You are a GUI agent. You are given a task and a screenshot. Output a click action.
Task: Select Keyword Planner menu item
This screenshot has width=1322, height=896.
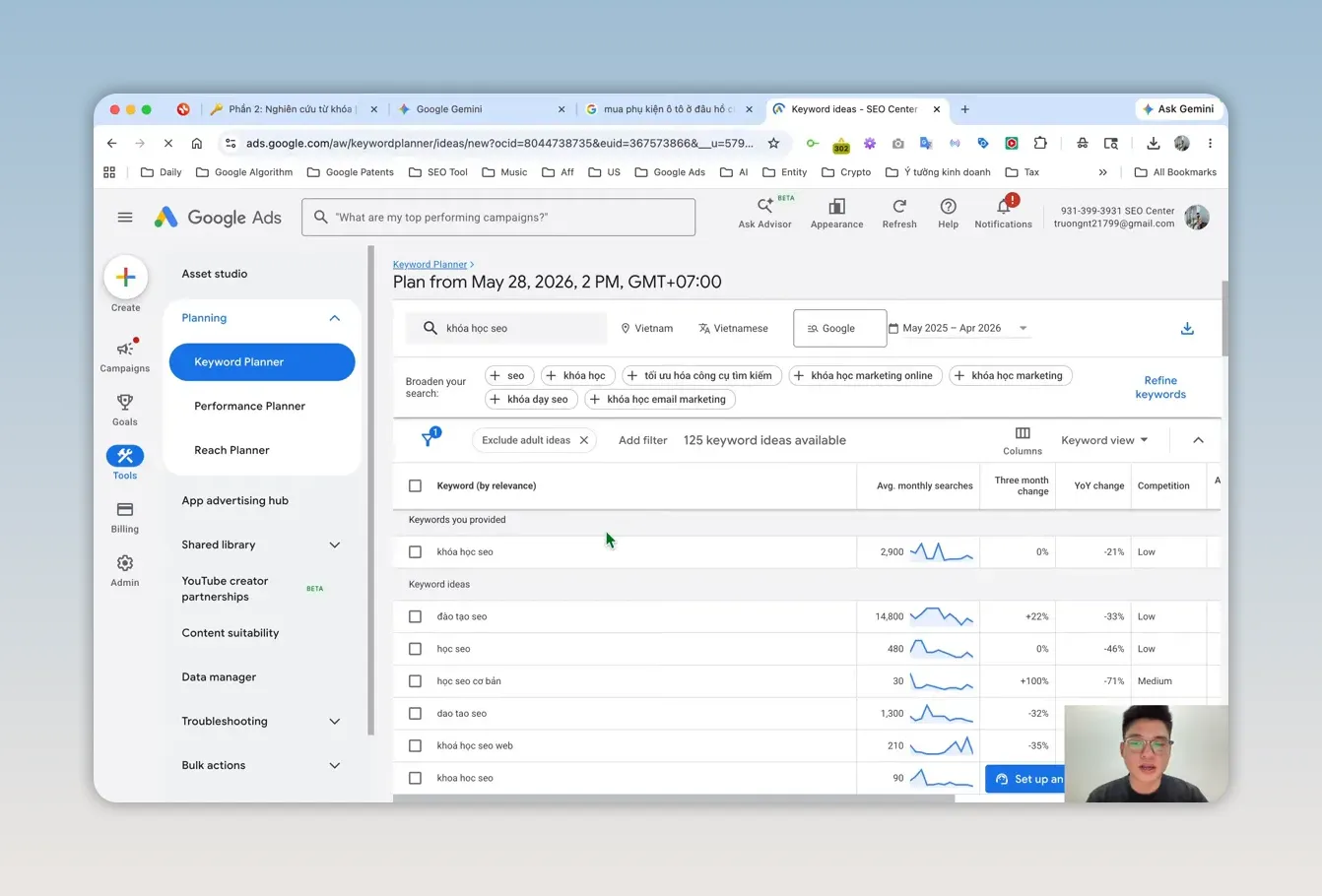262,361
